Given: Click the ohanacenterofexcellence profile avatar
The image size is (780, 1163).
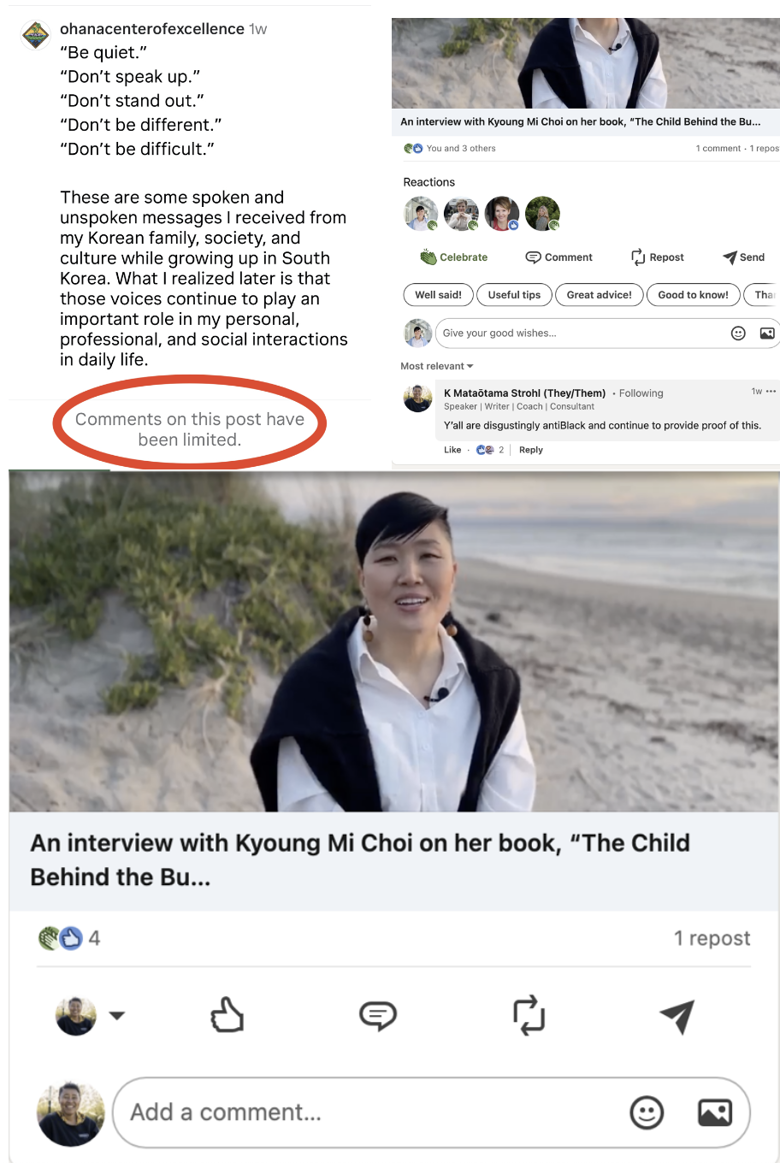Looking at the screenshot, I should (35, 35).
